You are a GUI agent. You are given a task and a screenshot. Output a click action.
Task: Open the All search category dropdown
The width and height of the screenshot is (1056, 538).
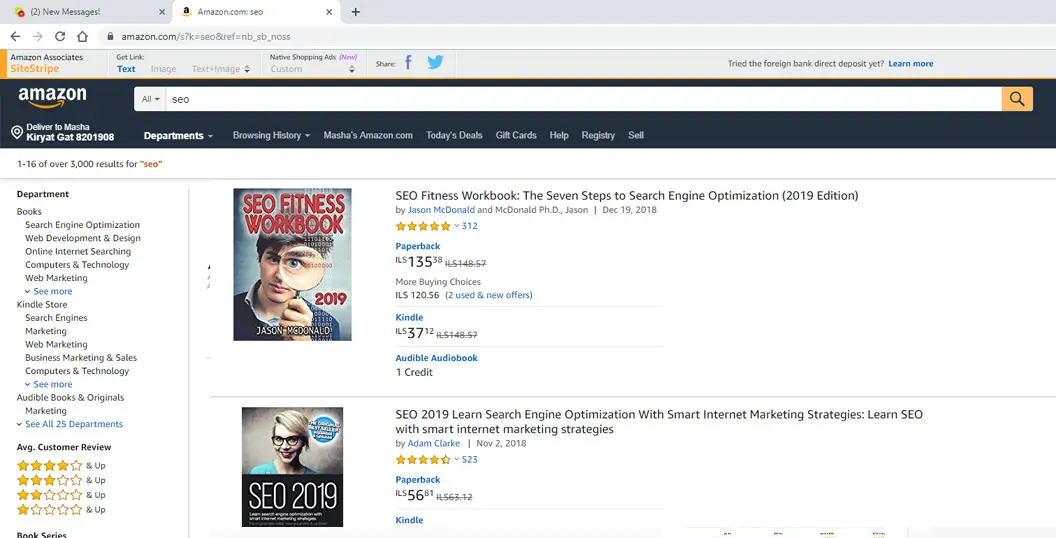[150, 99]
